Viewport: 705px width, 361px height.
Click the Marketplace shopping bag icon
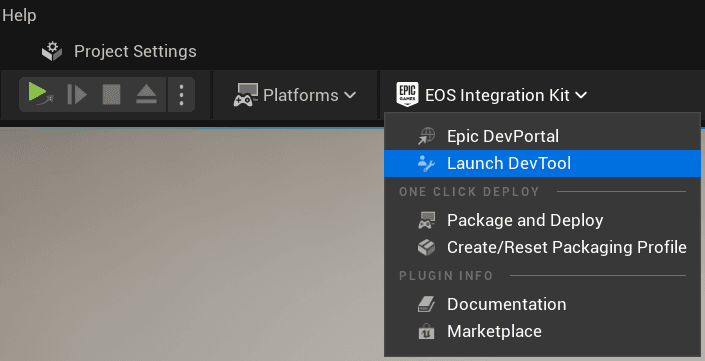pyautogui.click(x=426, y=332)
